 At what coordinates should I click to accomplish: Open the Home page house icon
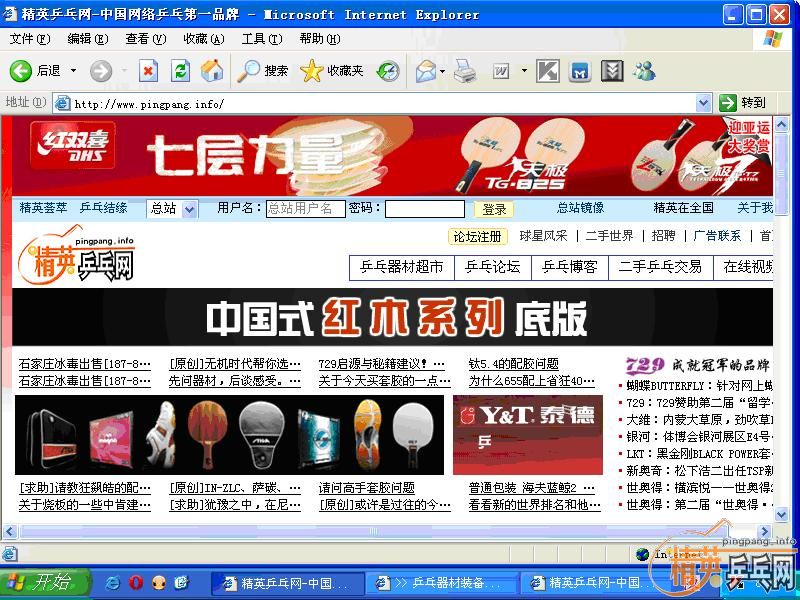pyautogui.click(x=212, y=70)
